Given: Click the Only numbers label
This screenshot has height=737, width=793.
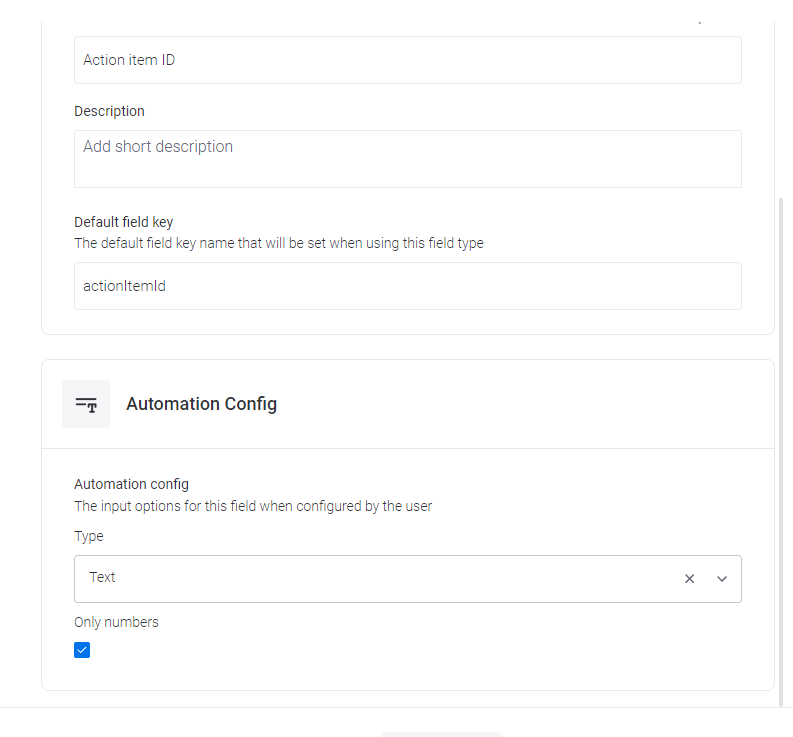Looking at the screenshot, I should click(116, 622).
